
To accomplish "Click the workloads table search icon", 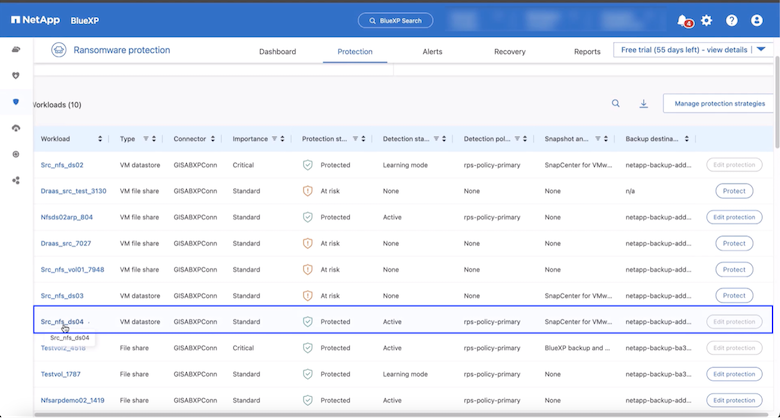I will [x=616, y=103].
